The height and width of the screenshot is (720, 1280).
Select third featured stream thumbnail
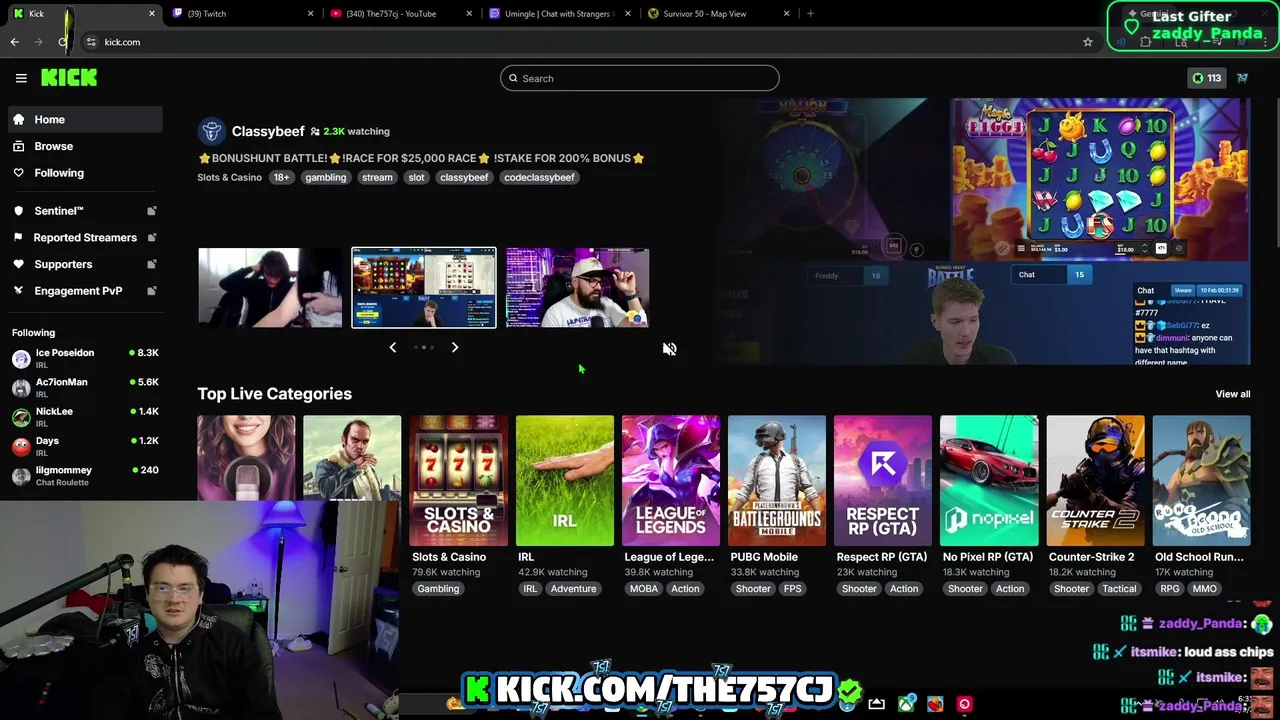(x=578, y=287)
